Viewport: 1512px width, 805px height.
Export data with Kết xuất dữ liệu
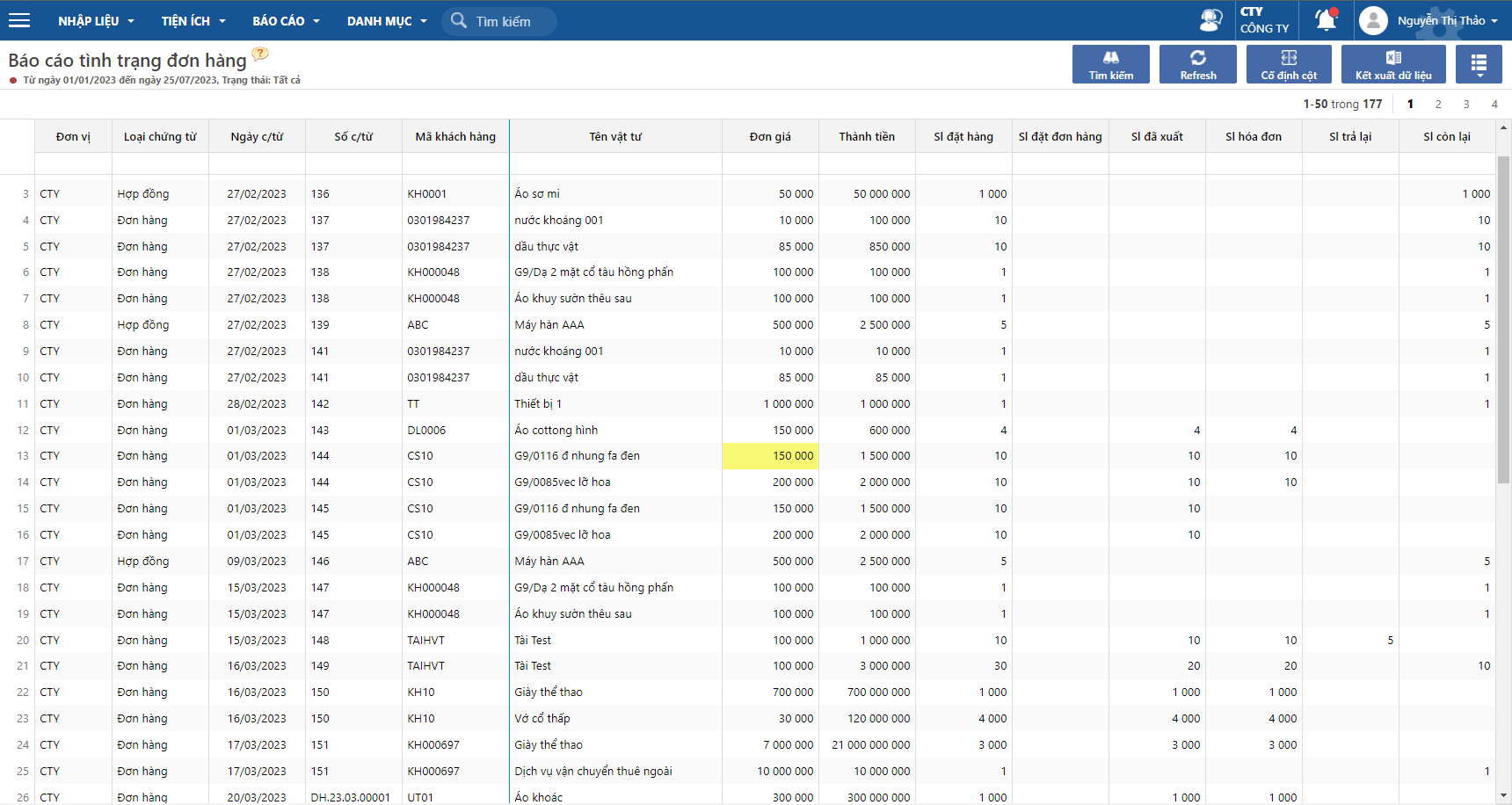click(1392, 64)
